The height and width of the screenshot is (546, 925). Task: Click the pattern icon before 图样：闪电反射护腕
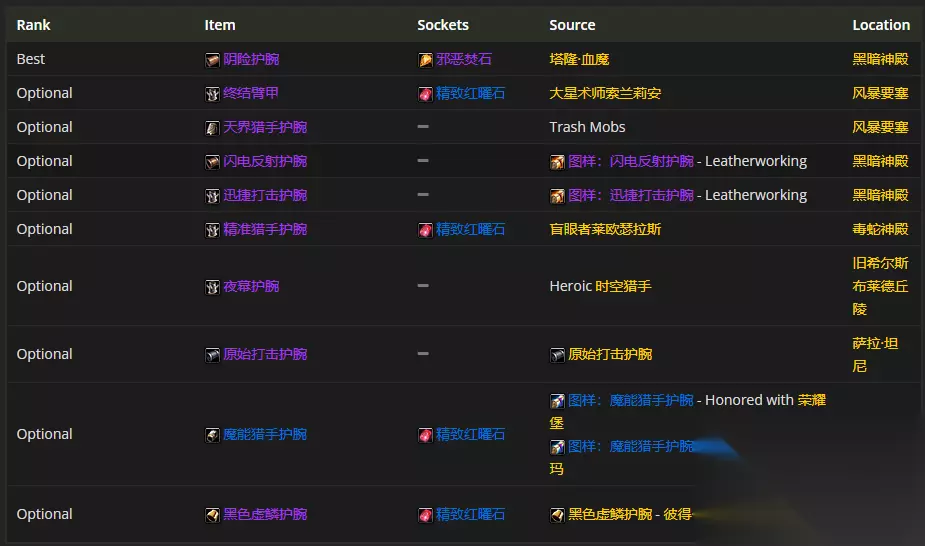(x=557, y=162)
